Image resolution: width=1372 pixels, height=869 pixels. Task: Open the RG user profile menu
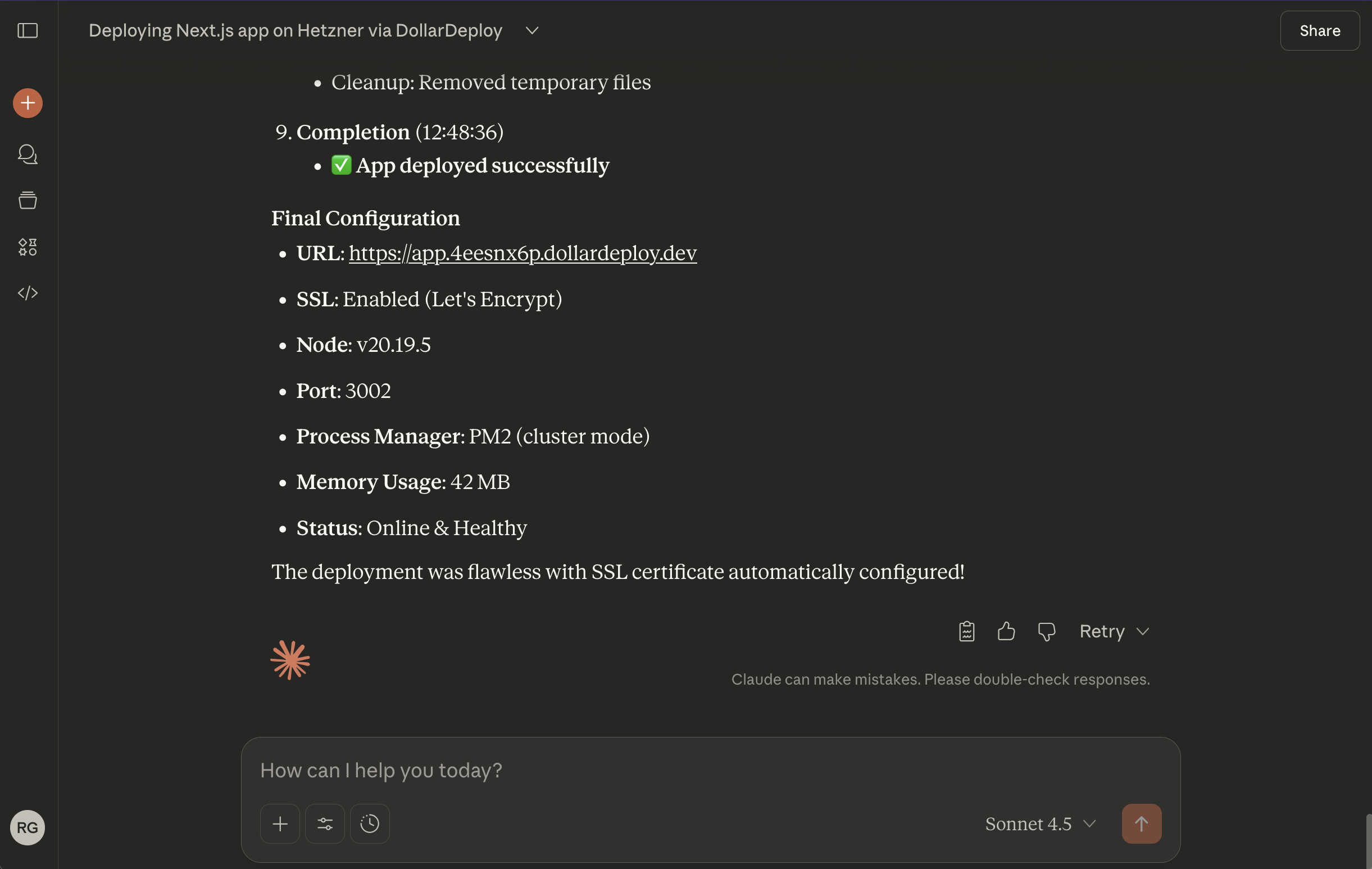coord(28,827)
